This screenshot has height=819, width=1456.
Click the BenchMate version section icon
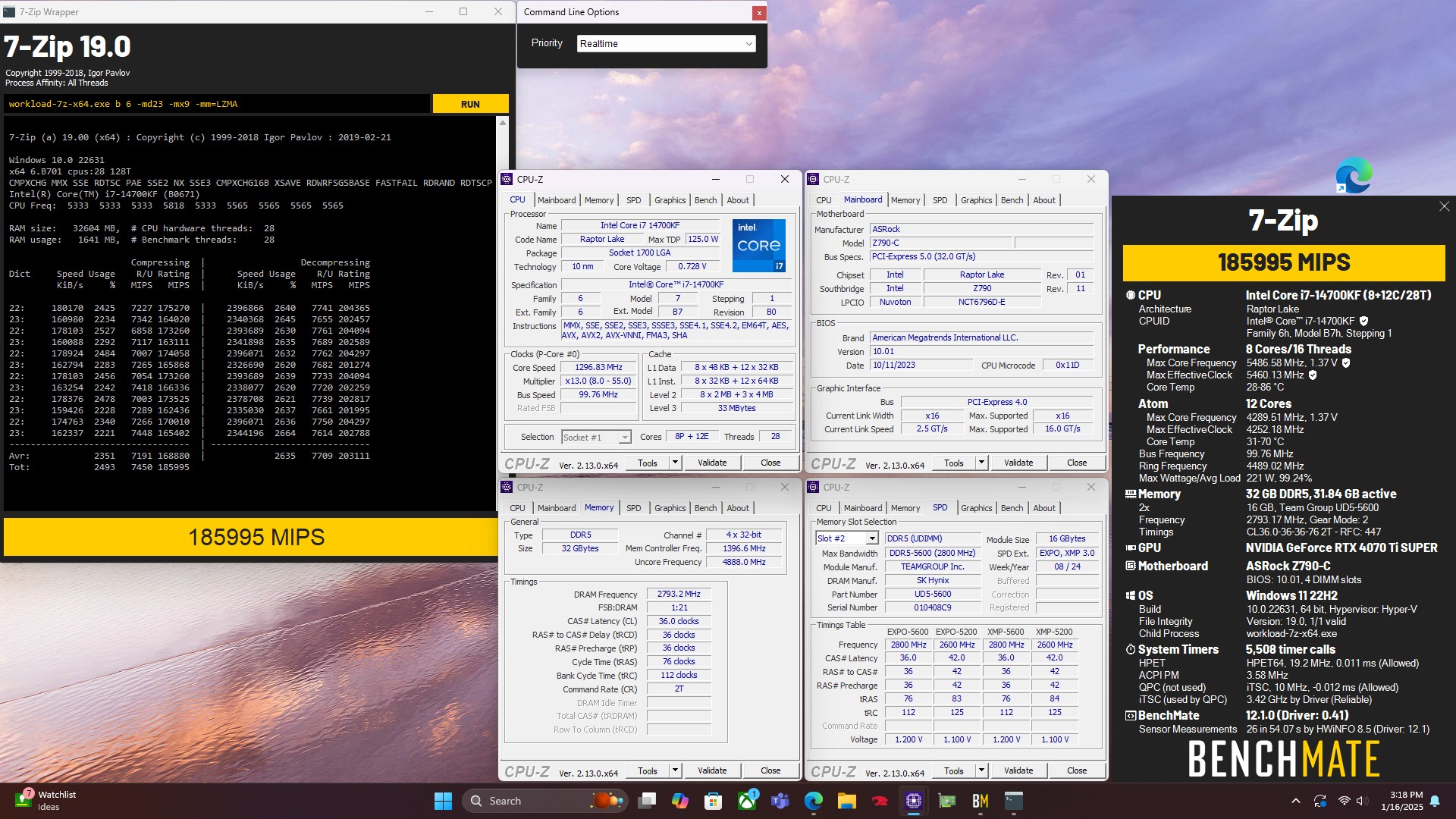point(1130,716)
